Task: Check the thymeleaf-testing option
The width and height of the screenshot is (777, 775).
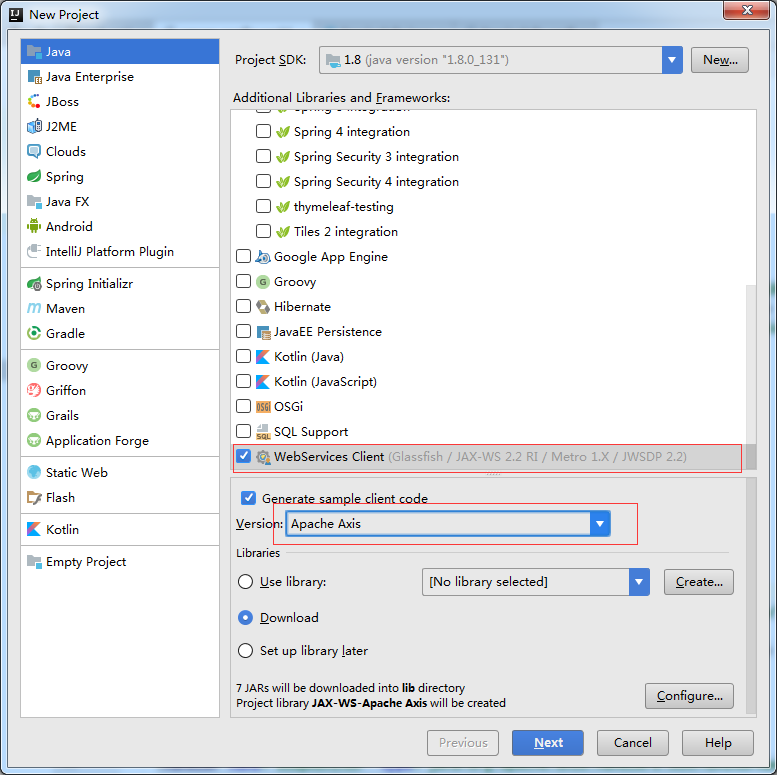Action: tap(263, 206)
